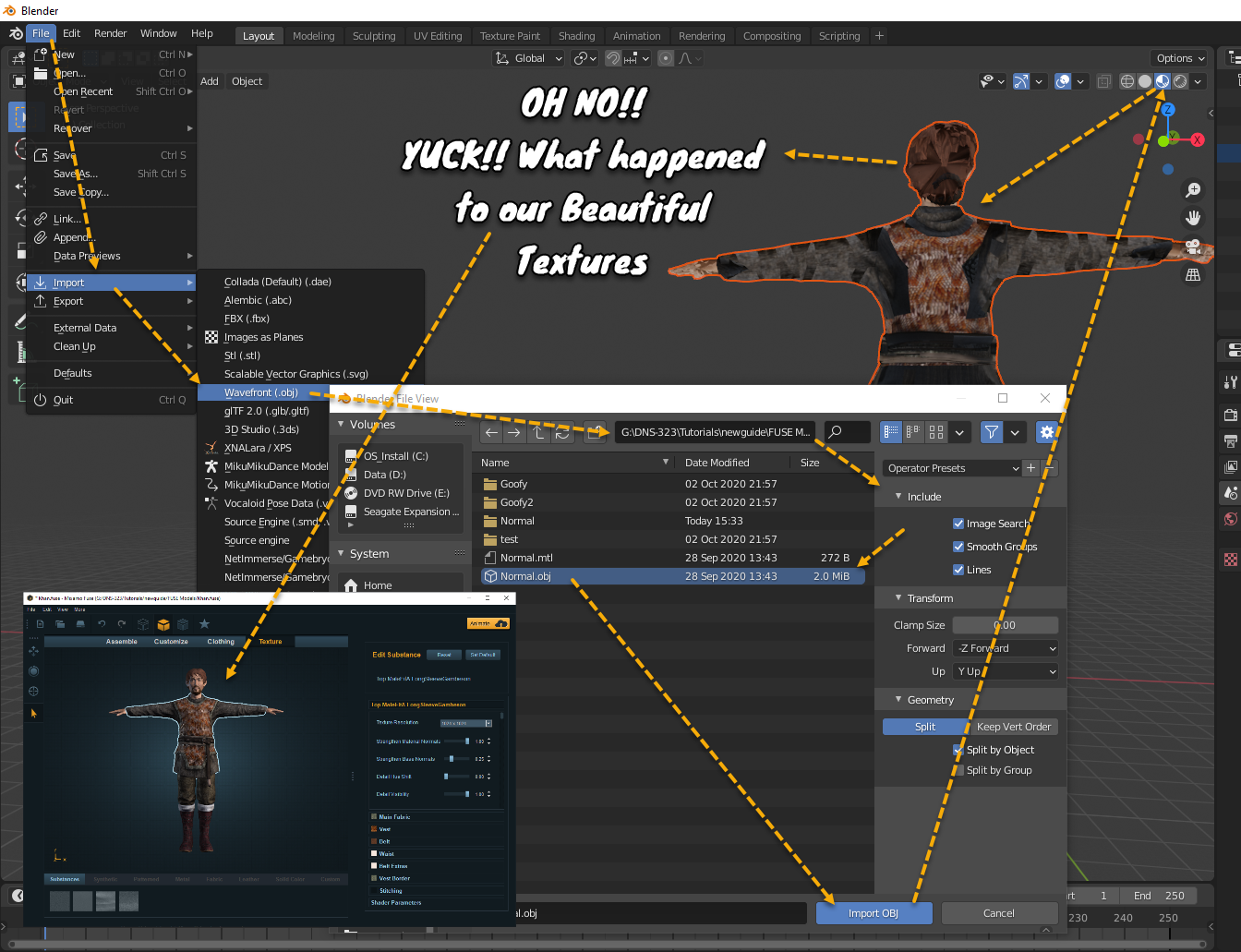Switch to the Clothing tab in Fuse

[x=221, y=642]
